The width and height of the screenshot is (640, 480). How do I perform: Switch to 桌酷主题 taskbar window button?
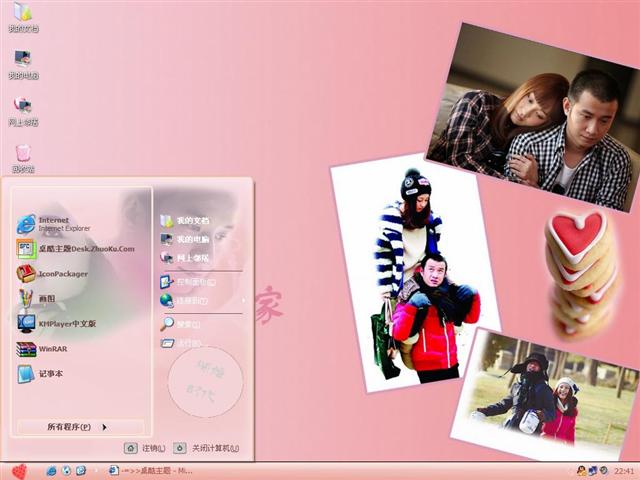[150, 470]
